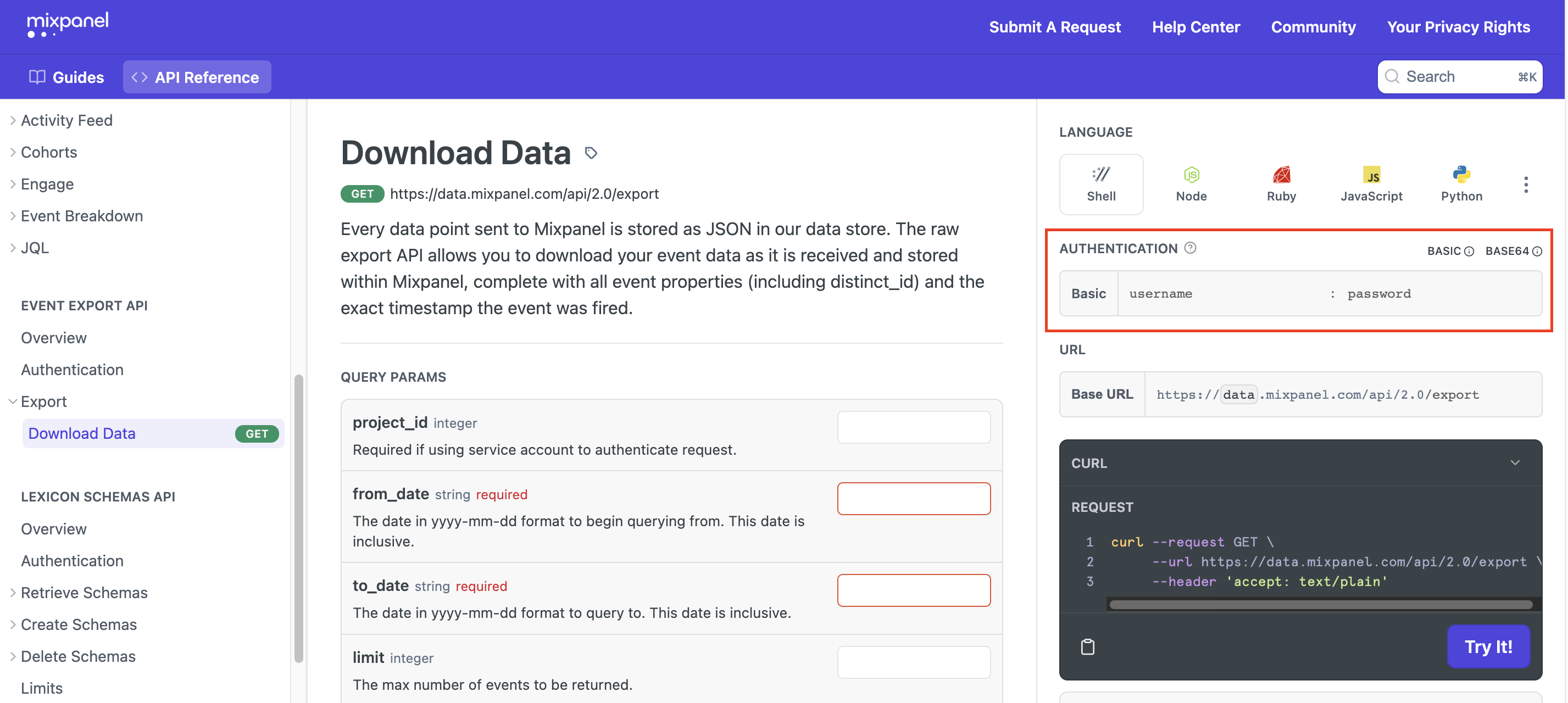
Task: Click the code block horizontal scrollbar
Action: point(1320,604)
